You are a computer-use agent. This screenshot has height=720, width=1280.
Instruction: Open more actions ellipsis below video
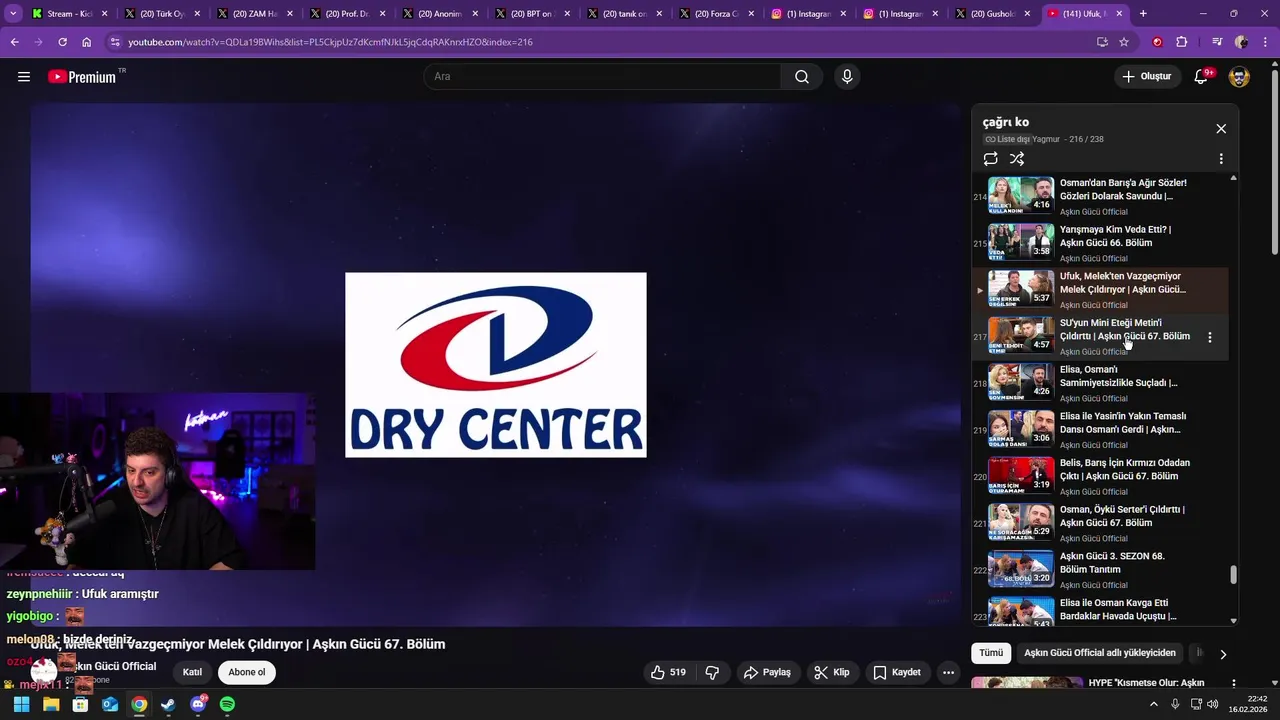[x=949, y=672]
